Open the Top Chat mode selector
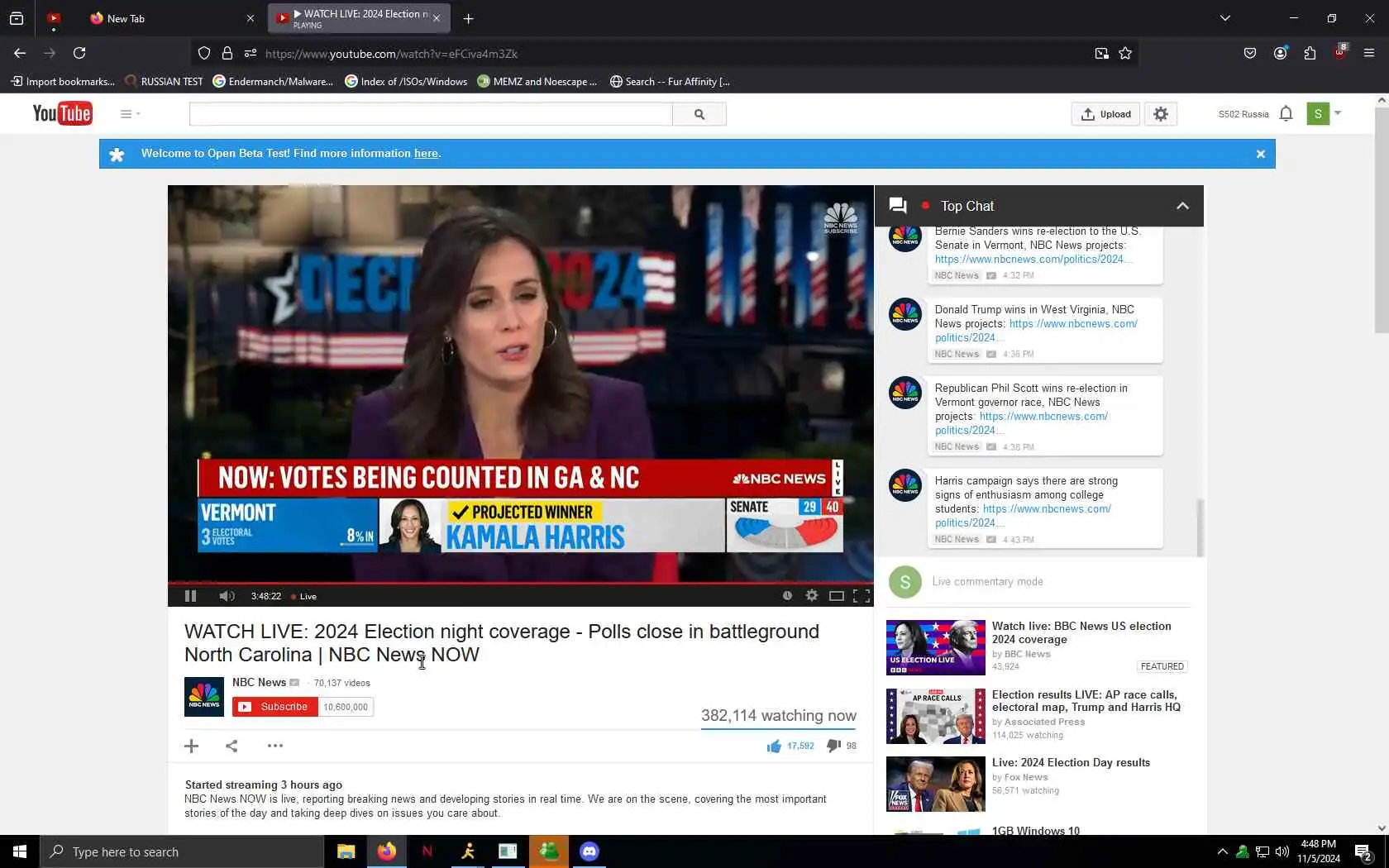This screenshot has width=1389, height=868. coord(967,206)
